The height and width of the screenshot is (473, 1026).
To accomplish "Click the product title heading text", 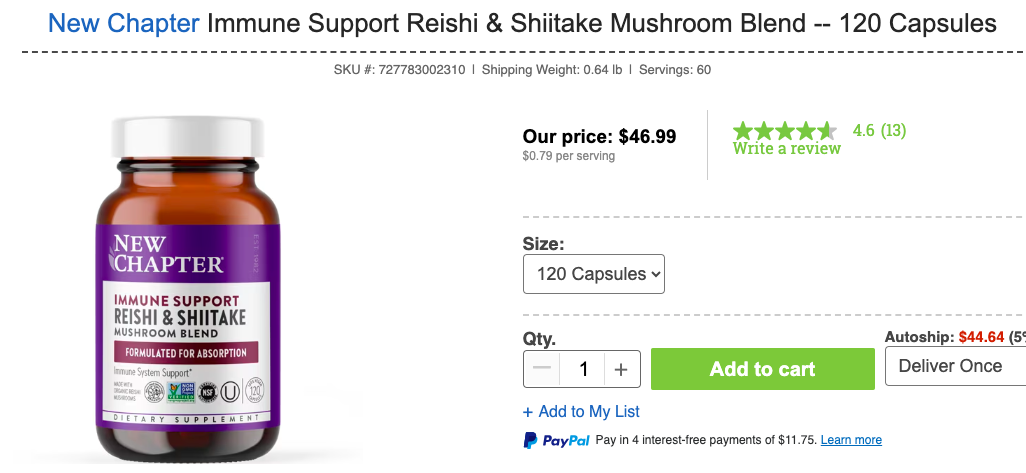I will tap(601, 23).
